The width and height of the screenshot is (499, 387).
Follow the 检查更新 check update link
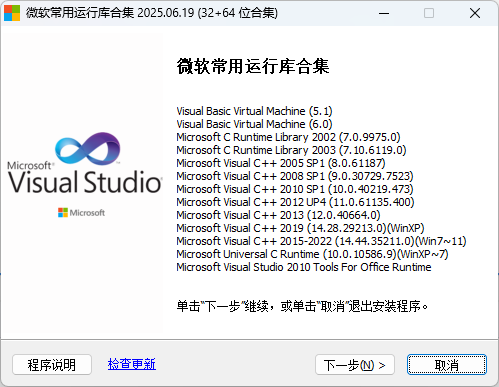click(x=132, y=364)
